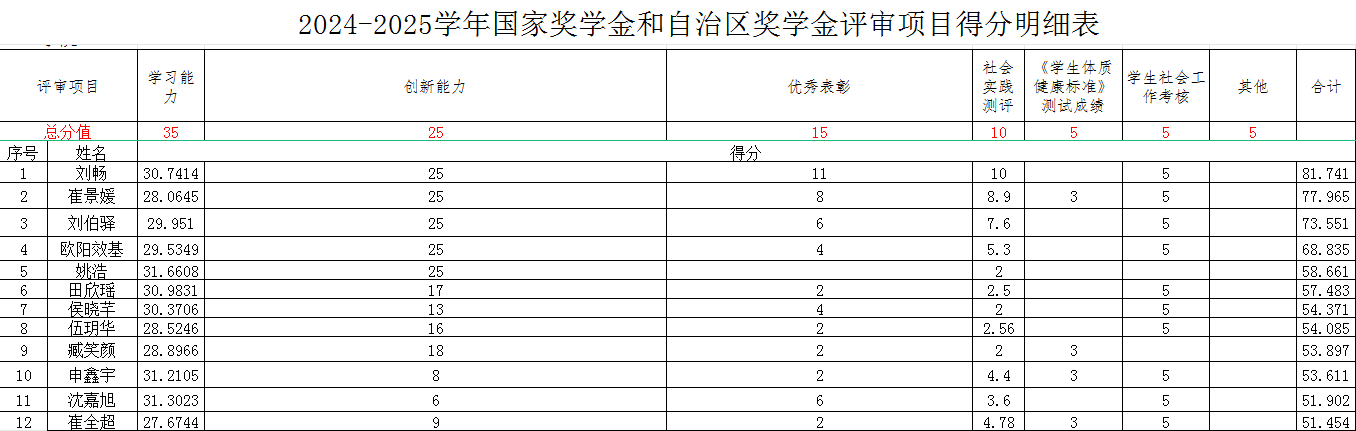Select the 优秀表彰 column header
The image size is (1356, 431).
[819, 87]
